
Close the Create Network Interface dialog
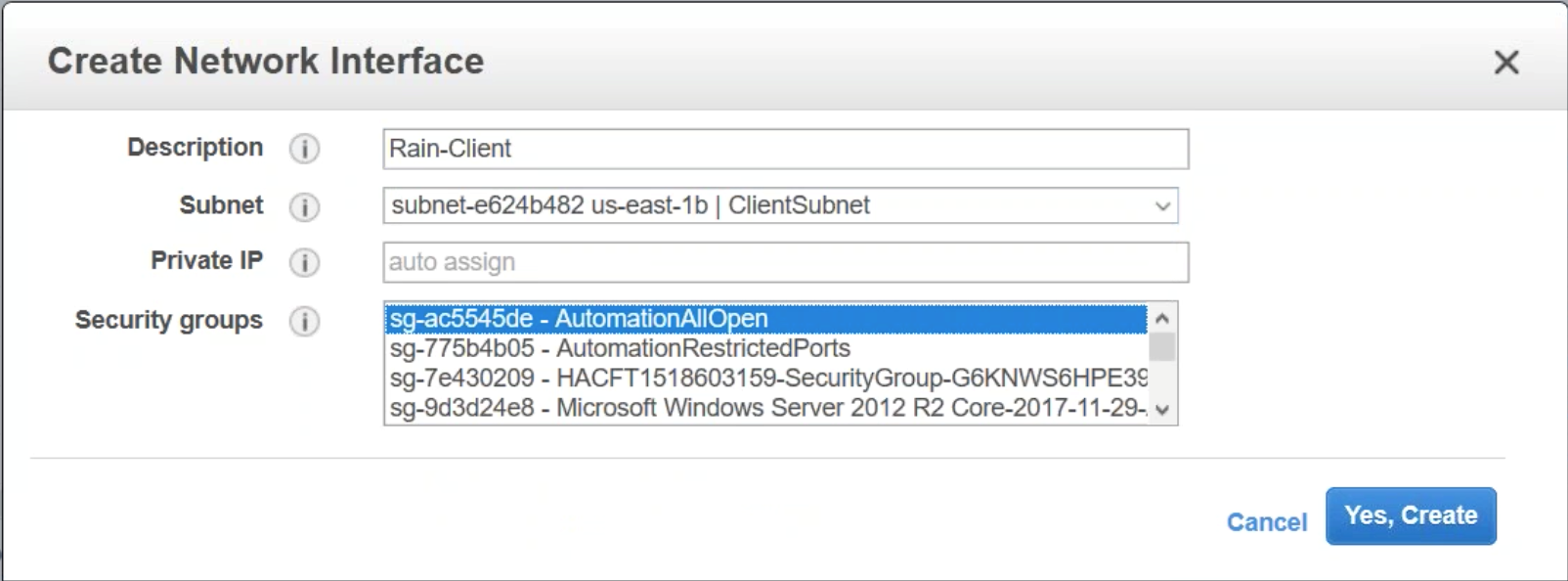(x=1505, y=63)
